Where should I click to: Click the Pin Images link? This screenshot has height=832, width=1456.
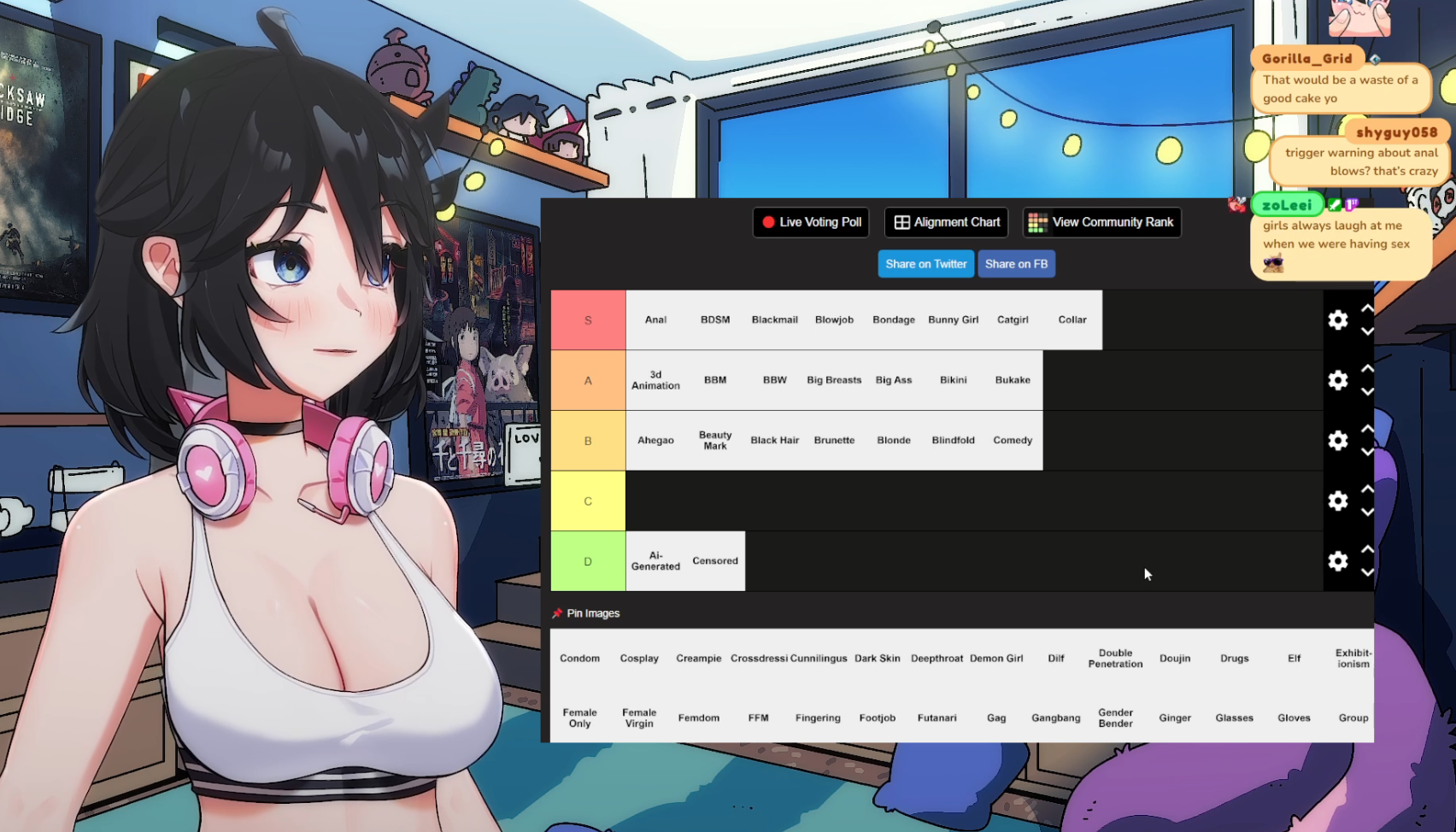(593, 613)
